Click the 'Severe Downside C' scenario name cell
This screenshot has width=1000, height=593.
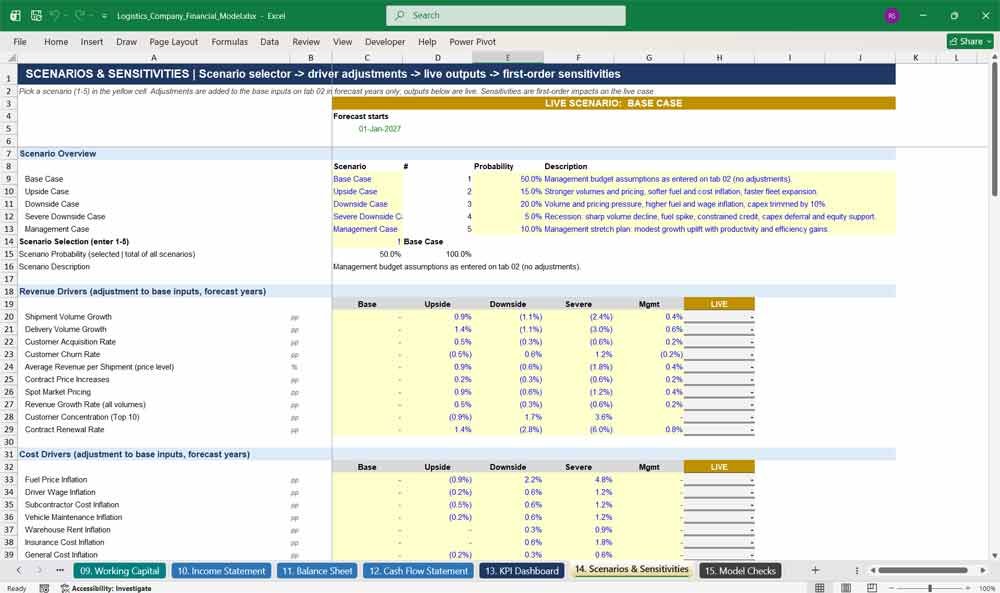(367, 217)
